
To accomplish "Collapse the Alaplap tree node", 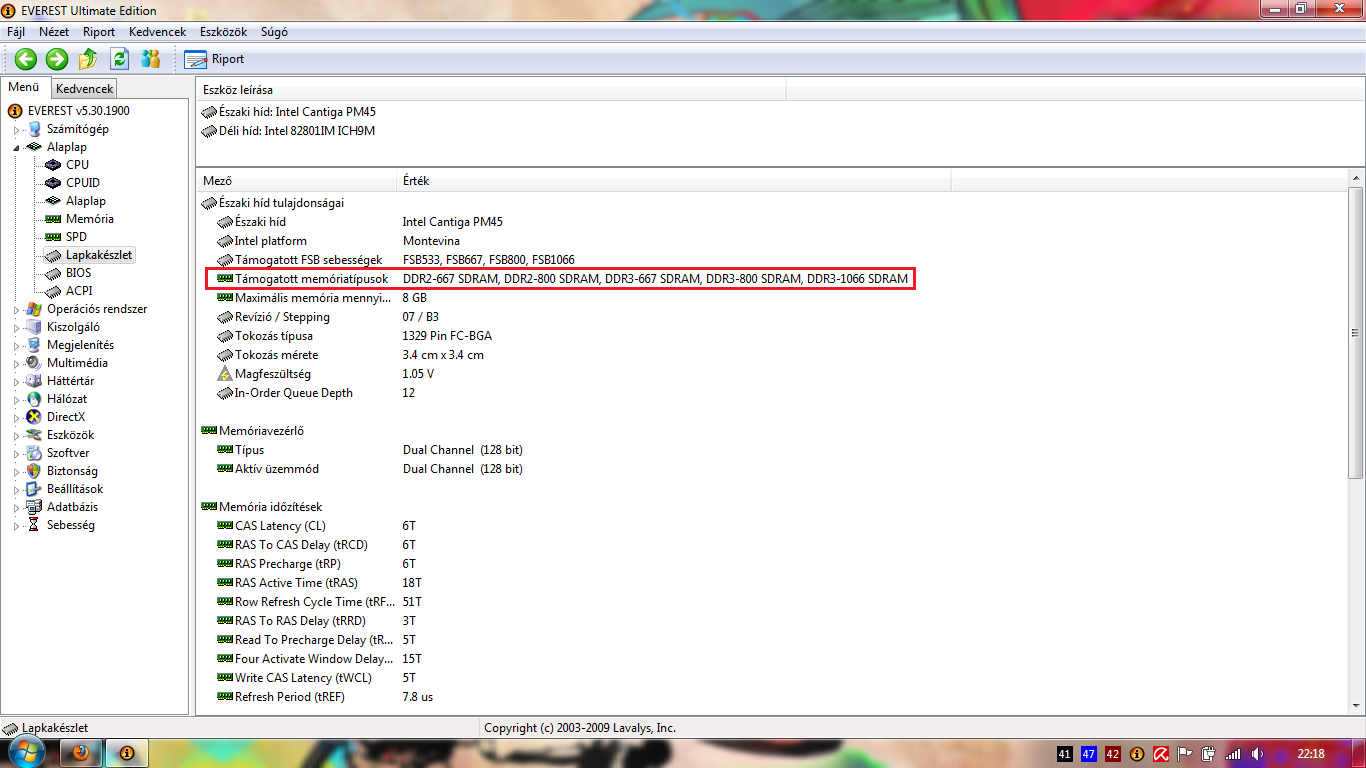I will [16, 147].
